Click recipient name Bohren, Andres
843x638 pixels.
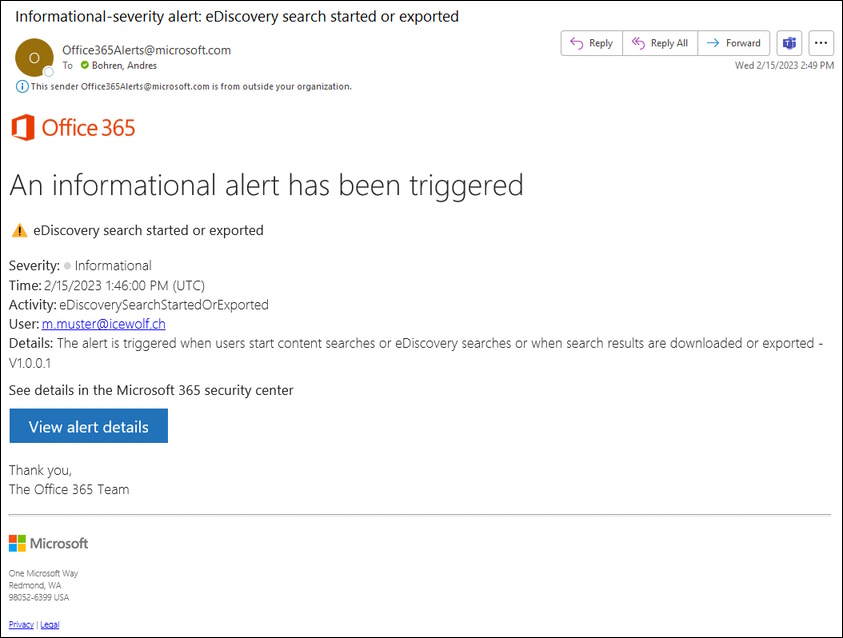124,66
